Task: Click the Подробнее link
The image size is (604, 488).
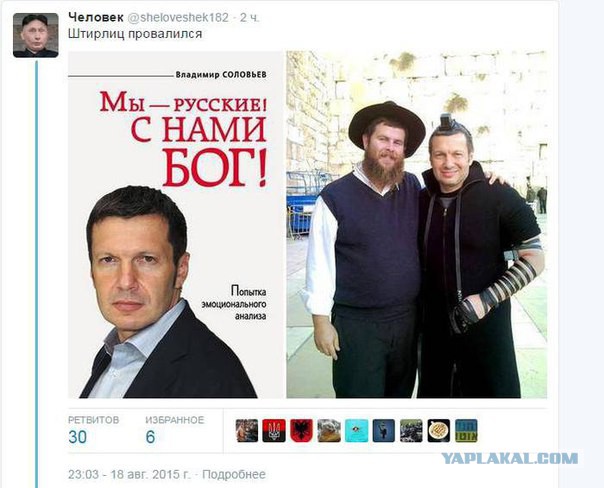Action: click(x=234, y=475)
